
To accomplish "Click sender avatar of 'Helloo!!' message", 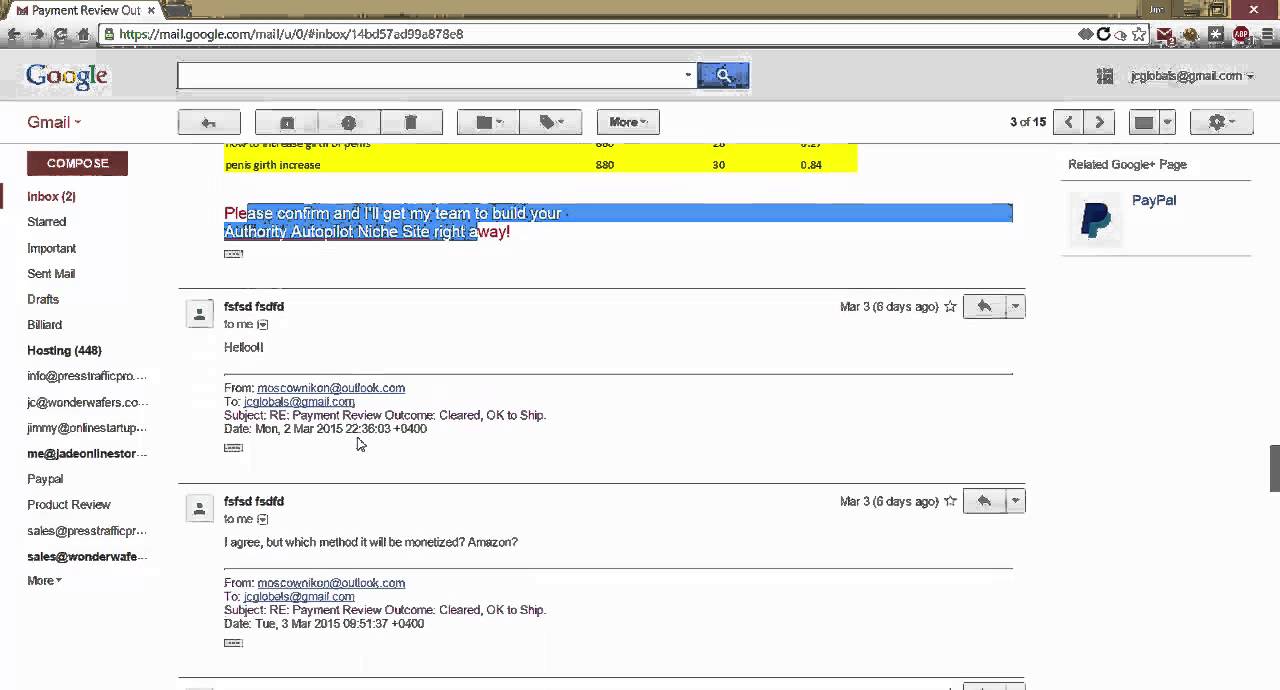I will [x=200, y=314].
